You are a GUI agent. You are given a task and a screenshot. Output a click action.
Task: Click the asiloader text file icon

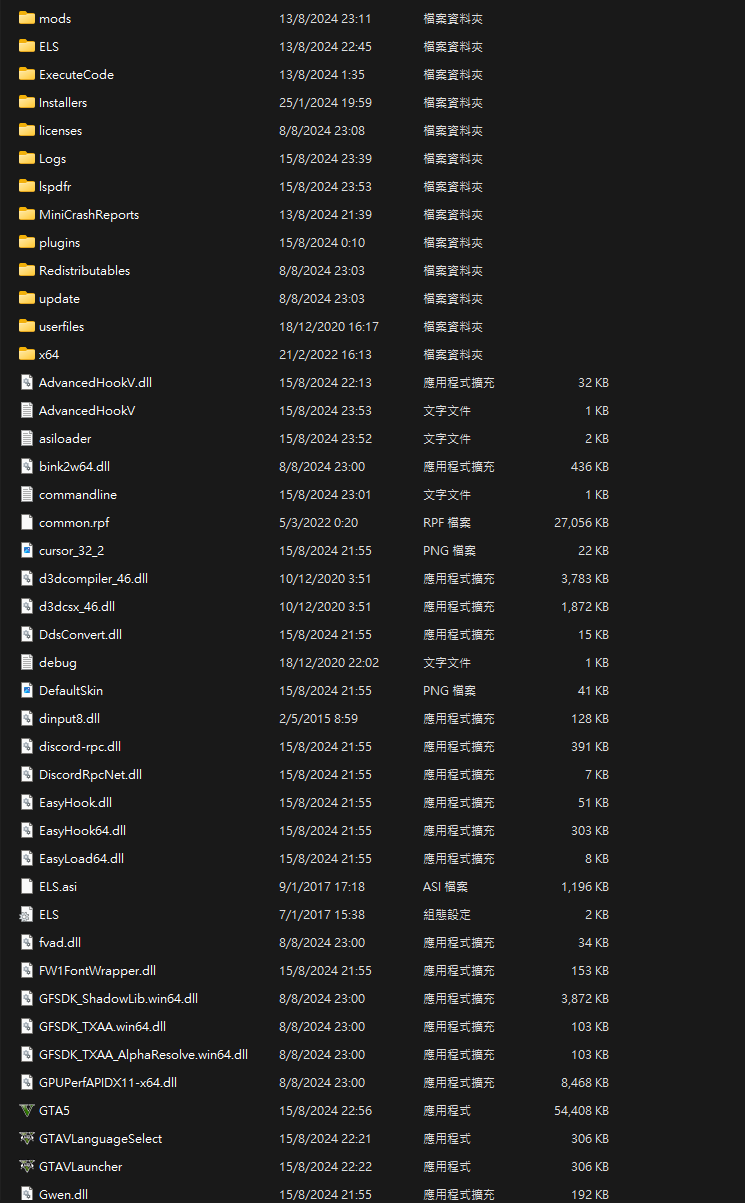click(27, 438)
